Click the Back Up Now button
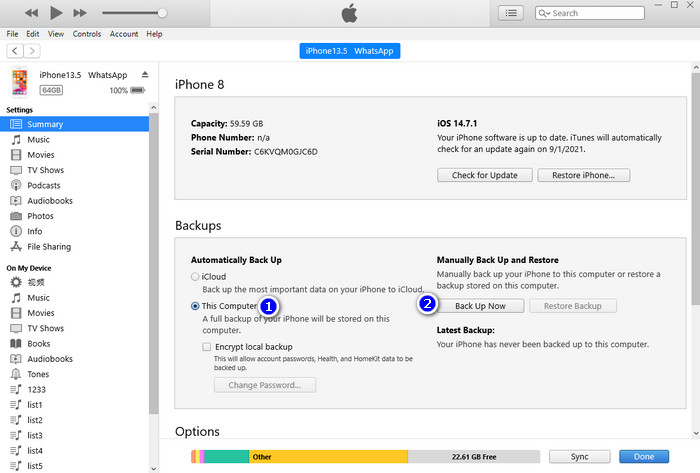700x473 pixels. point(480,306)
